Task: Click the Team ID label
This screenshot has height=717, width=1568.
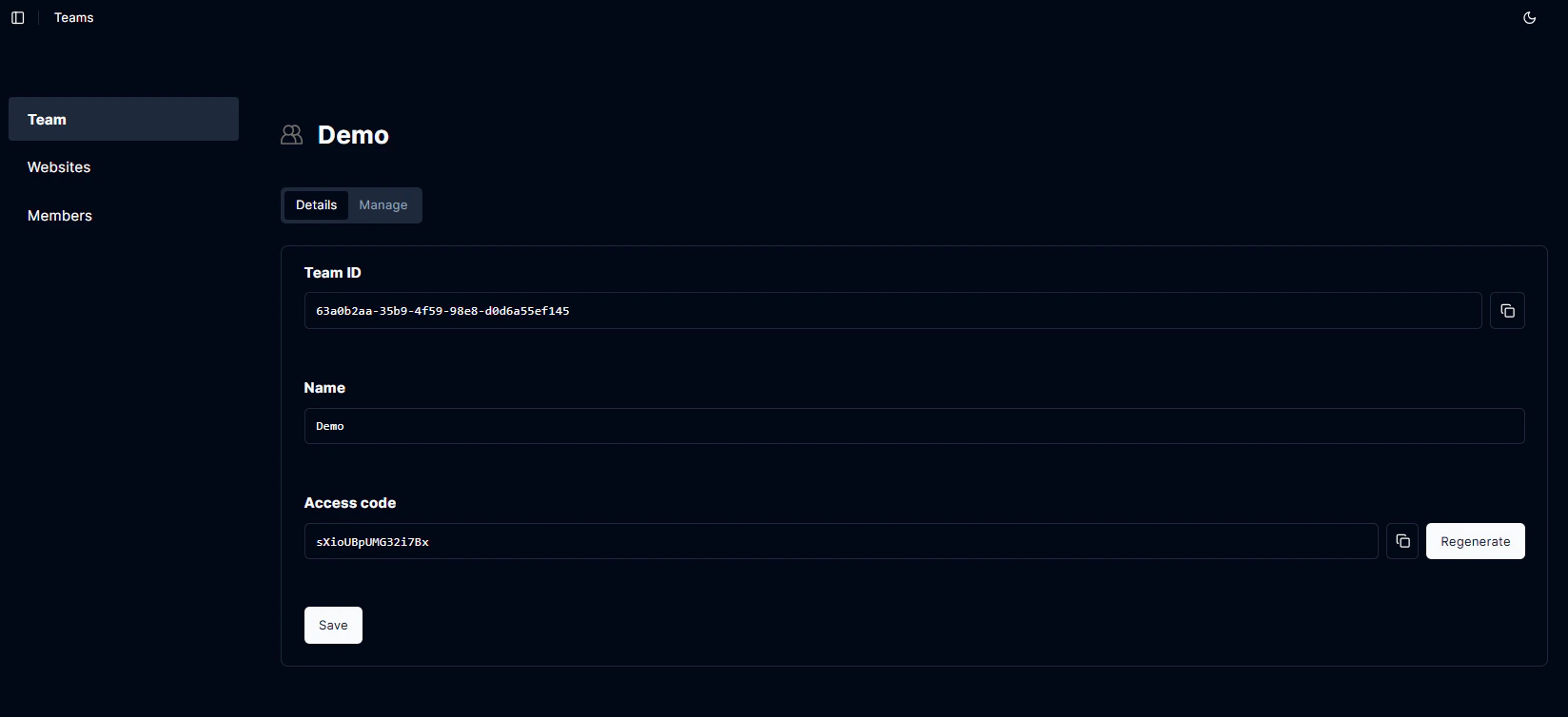Action: coord(332,273)
